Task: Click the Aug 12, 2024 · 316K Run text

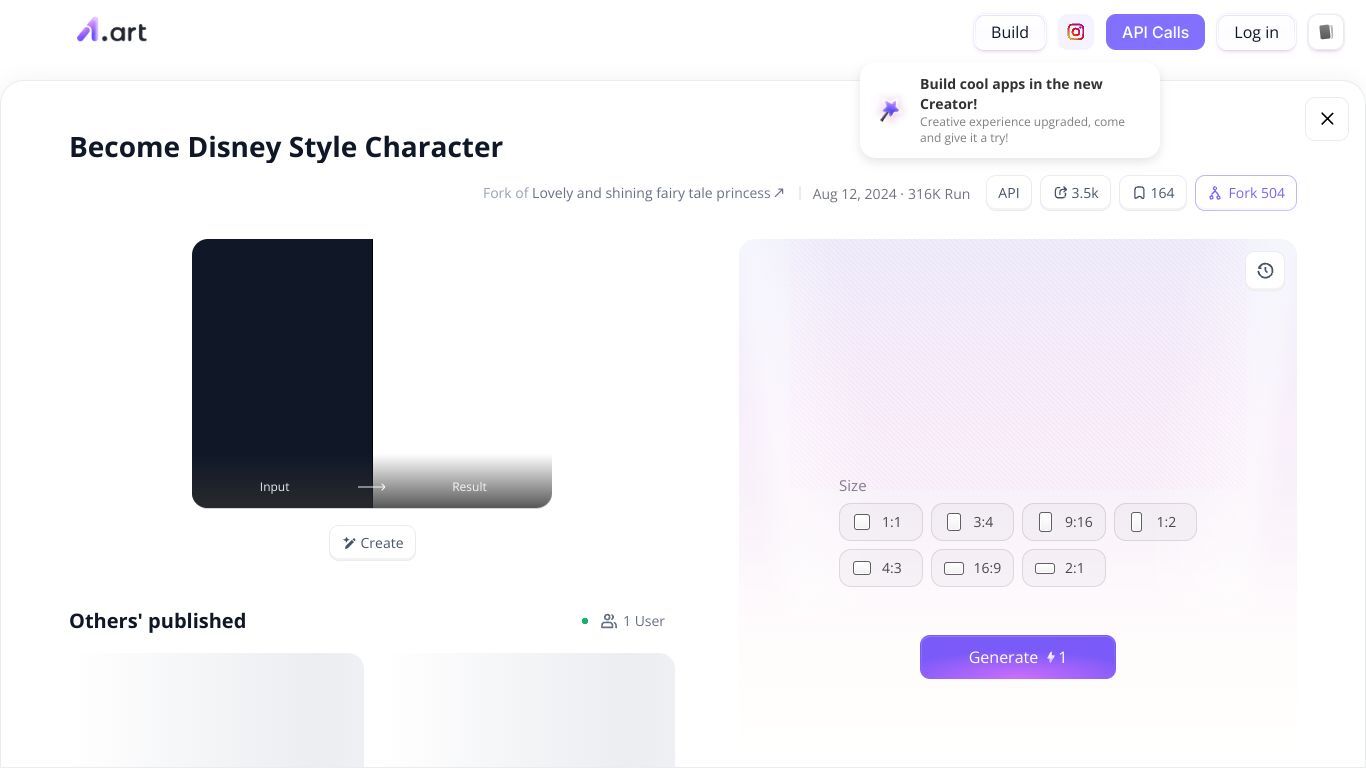Action: tap(891, 194)
